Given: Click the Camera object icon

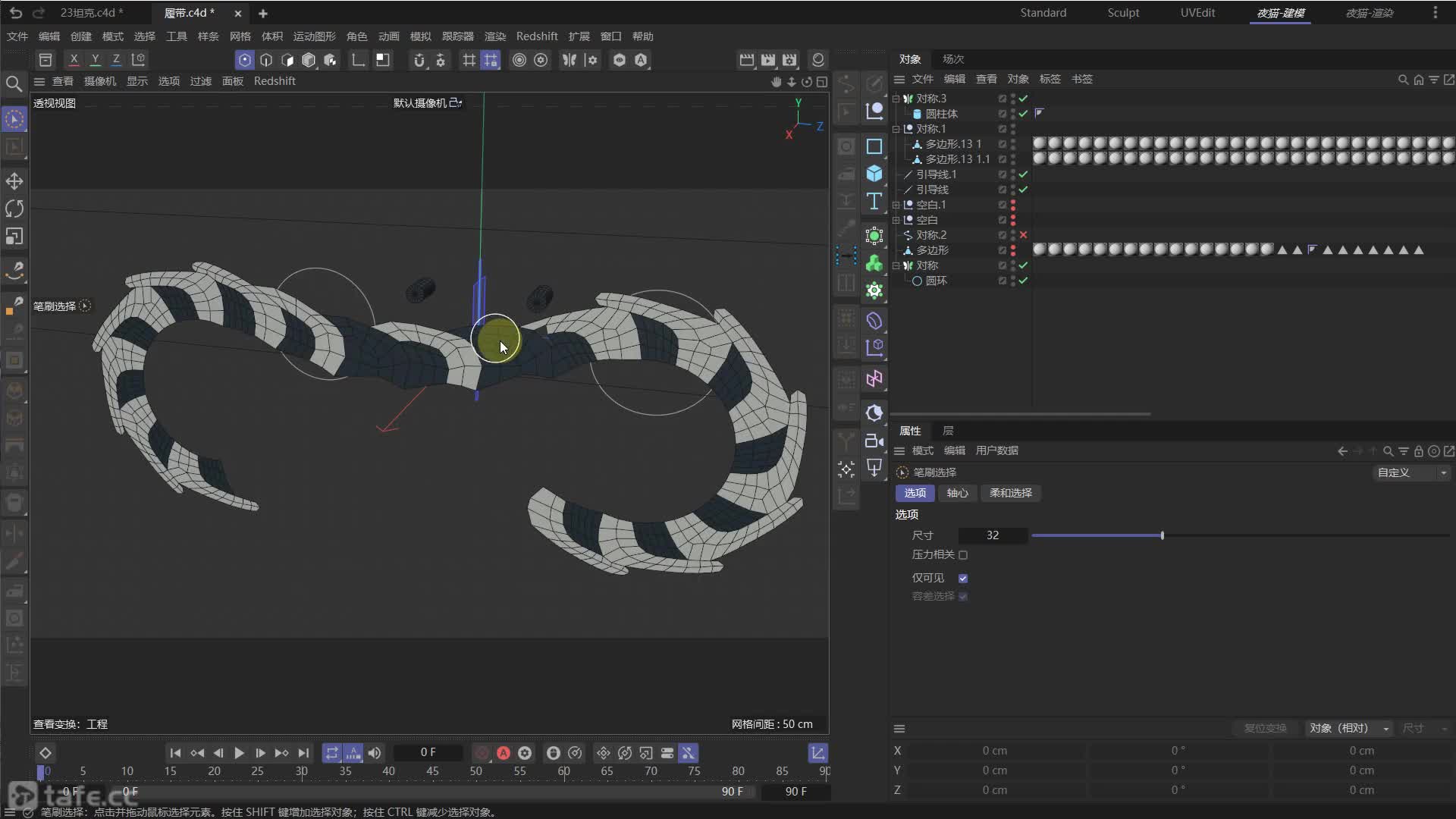Looking at the screenshot, I should coord(874,441).
